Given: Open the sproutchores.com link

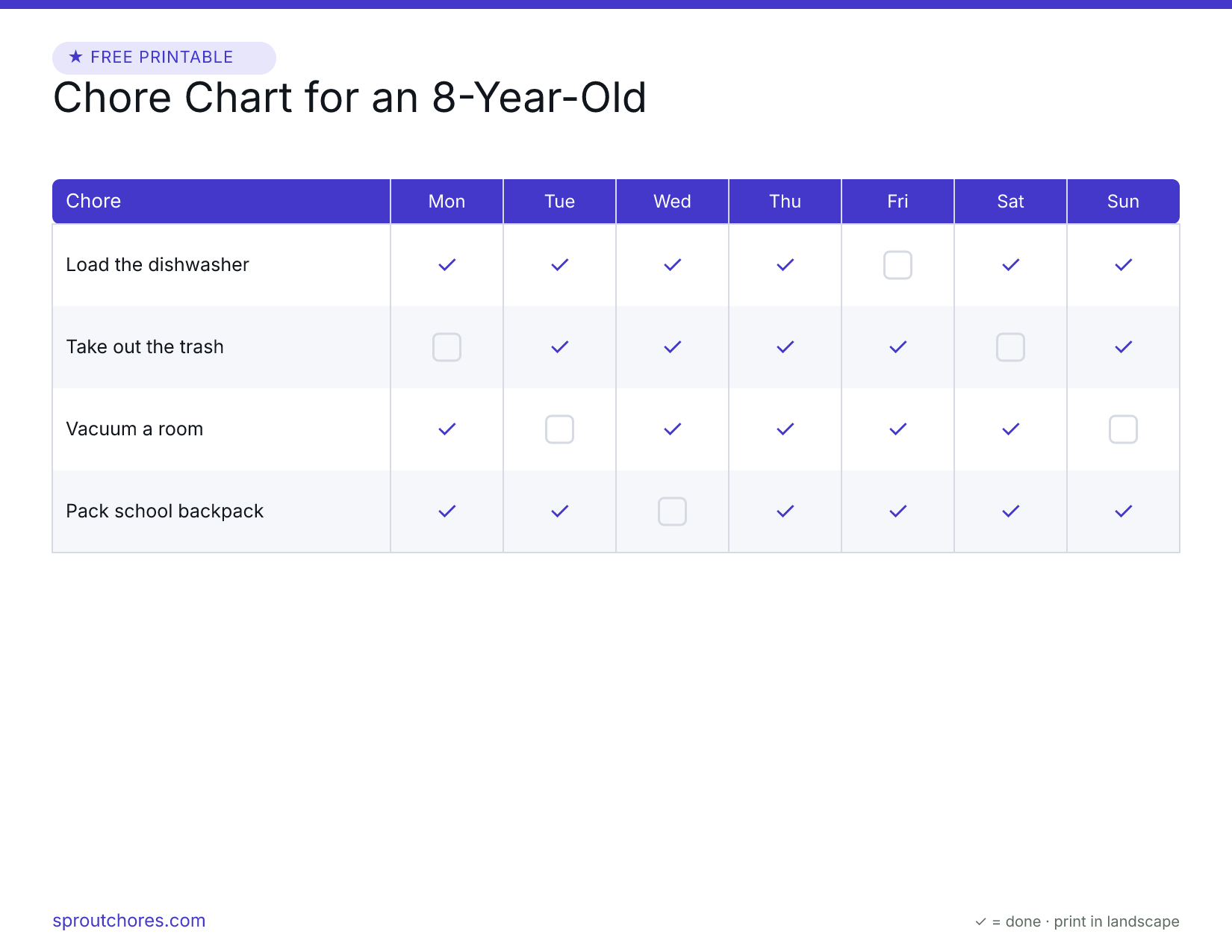Looking at the screenshot, I should coord(129,921).
